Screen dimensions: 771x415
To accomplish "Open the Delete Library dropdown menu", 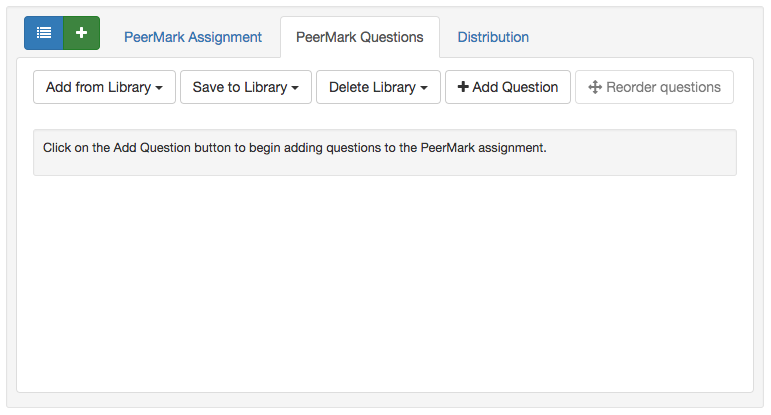I will point(378,87).
